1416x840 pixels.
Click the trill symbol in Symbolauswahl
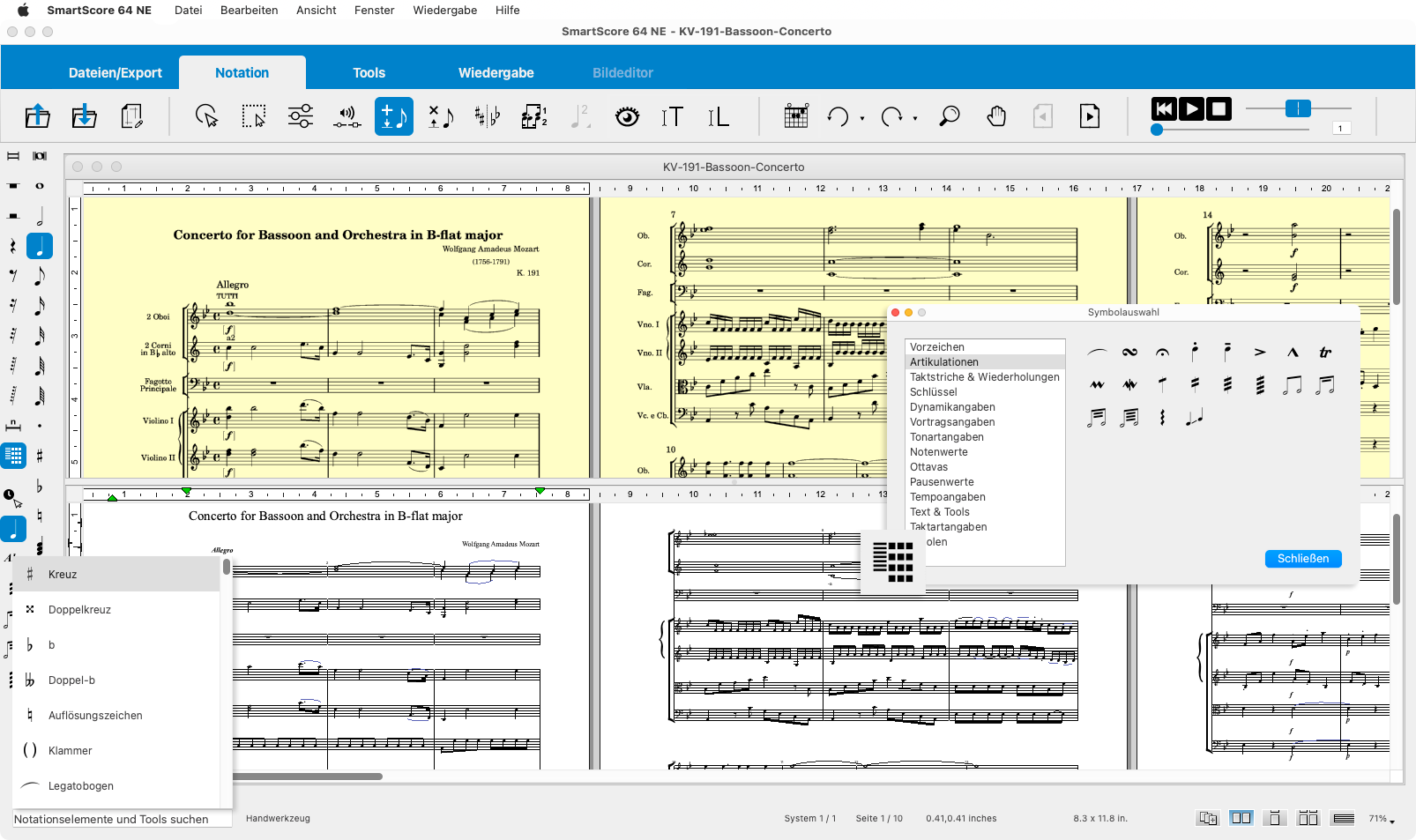1324,353
